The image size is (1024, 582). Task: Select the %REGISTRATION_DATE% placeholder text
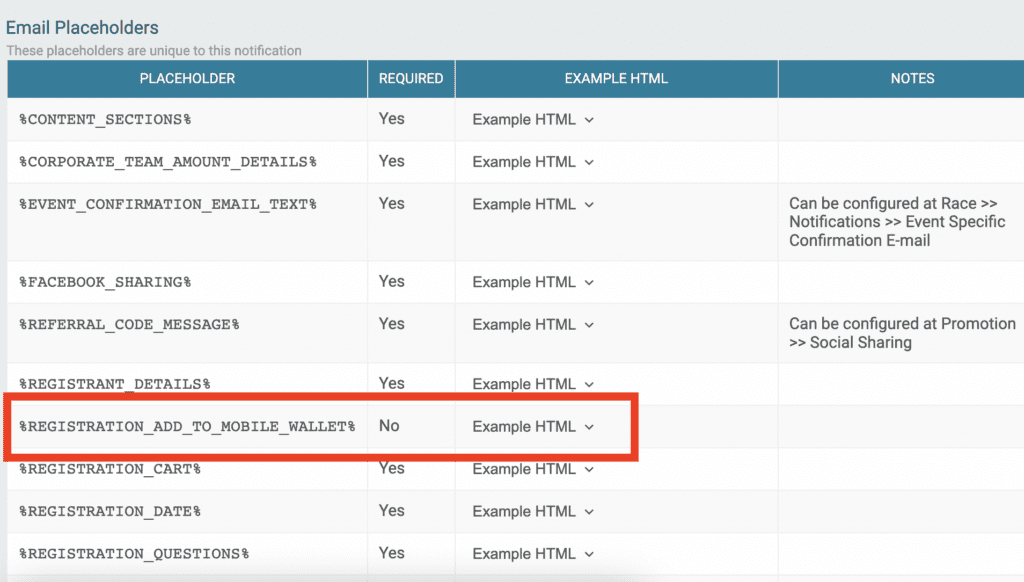[110, 511]
